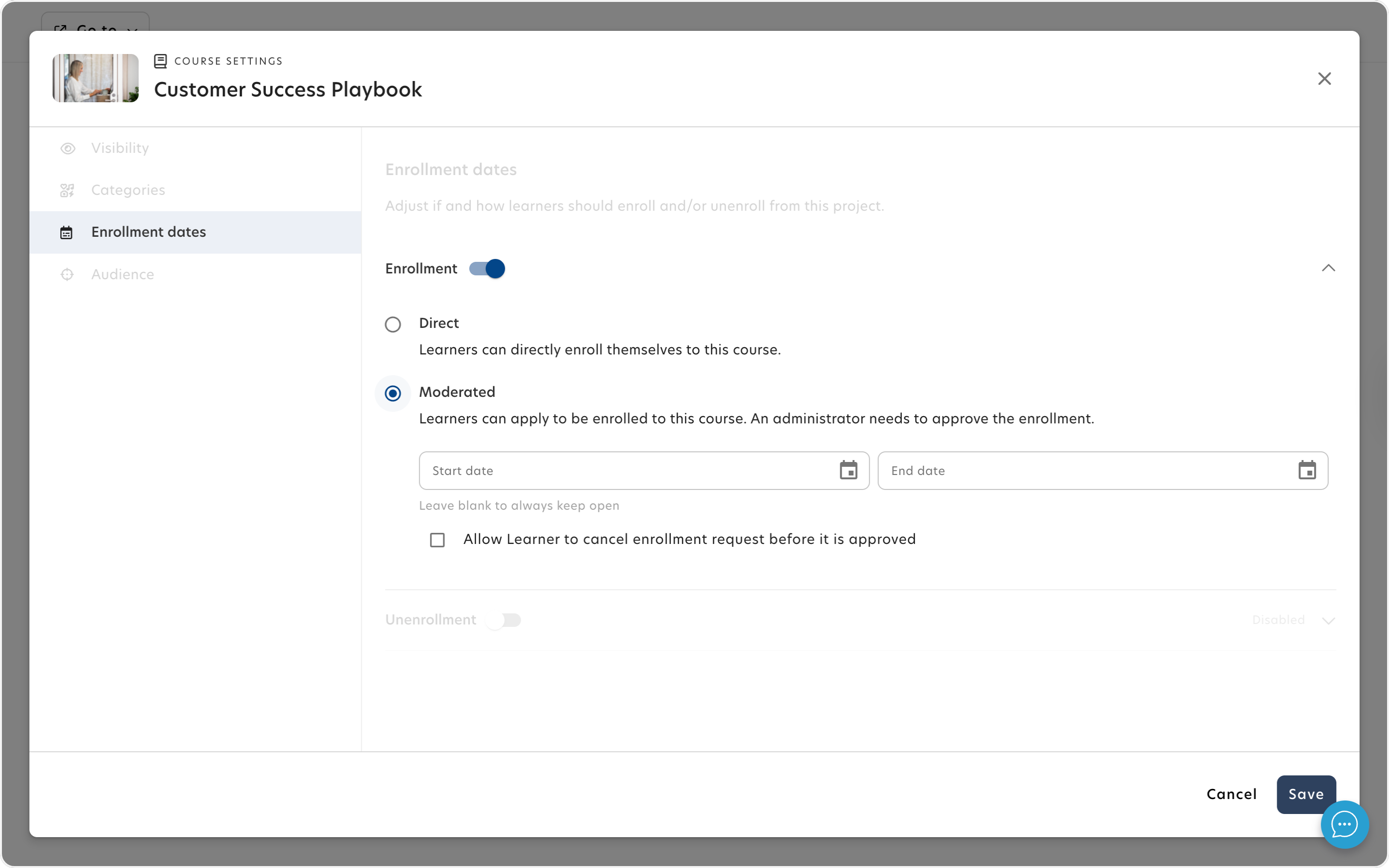Open the End date calendar picker icon

pos(1307,470)
